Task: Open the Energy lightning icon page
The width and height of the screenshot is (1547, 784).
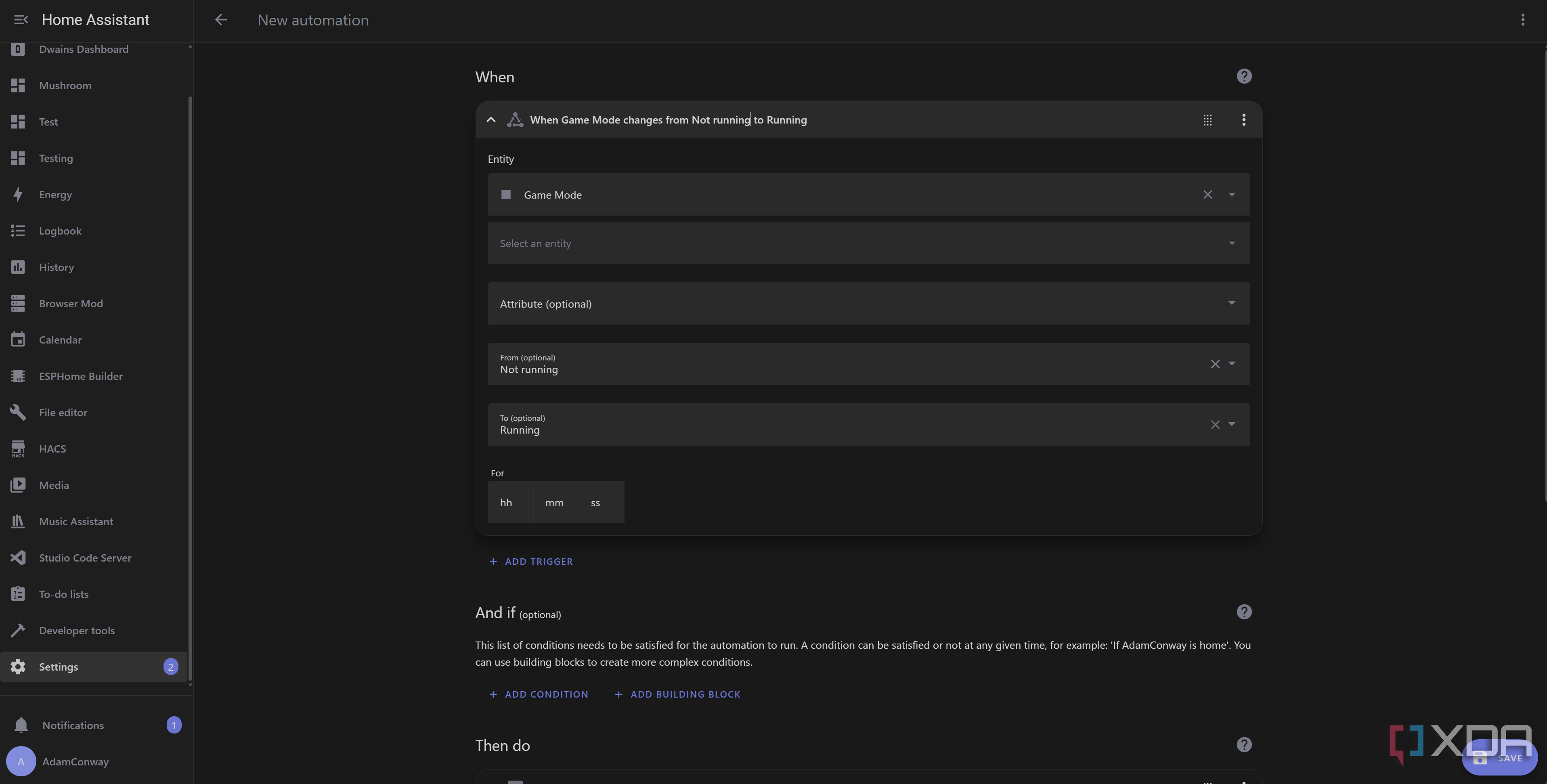Action: [18, 195]
